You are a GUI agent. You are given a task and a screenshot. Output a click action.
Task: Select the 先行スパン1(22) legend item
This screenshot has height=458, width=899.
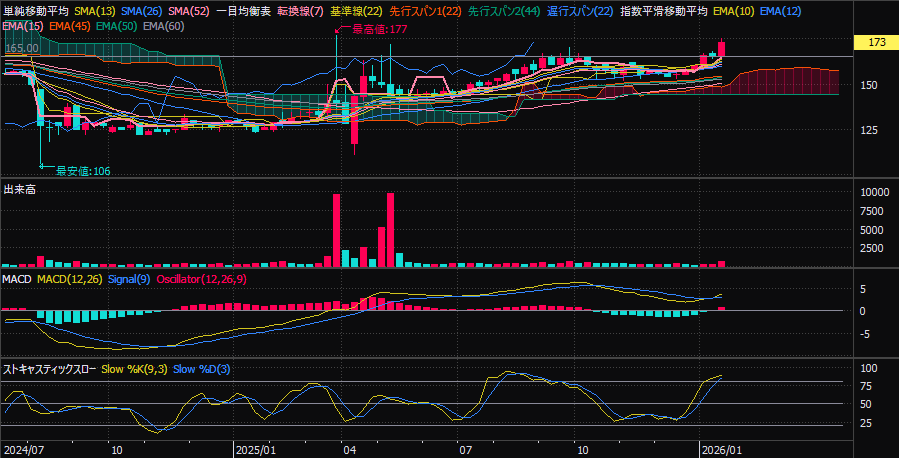click(424, 11)
